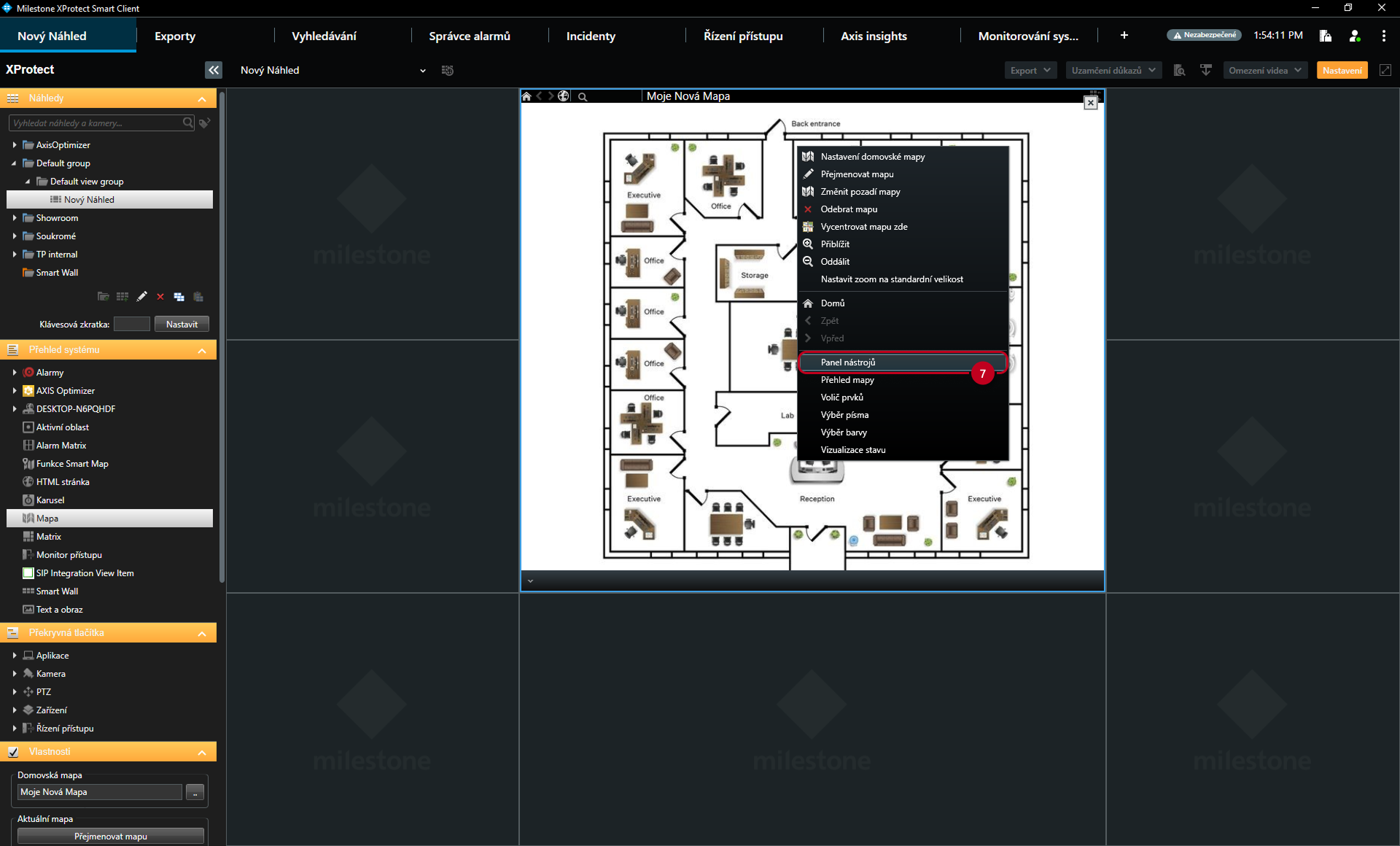Select Karusel item in overview
Viewport: 1400px width, 846px height.
pos(50,500)
